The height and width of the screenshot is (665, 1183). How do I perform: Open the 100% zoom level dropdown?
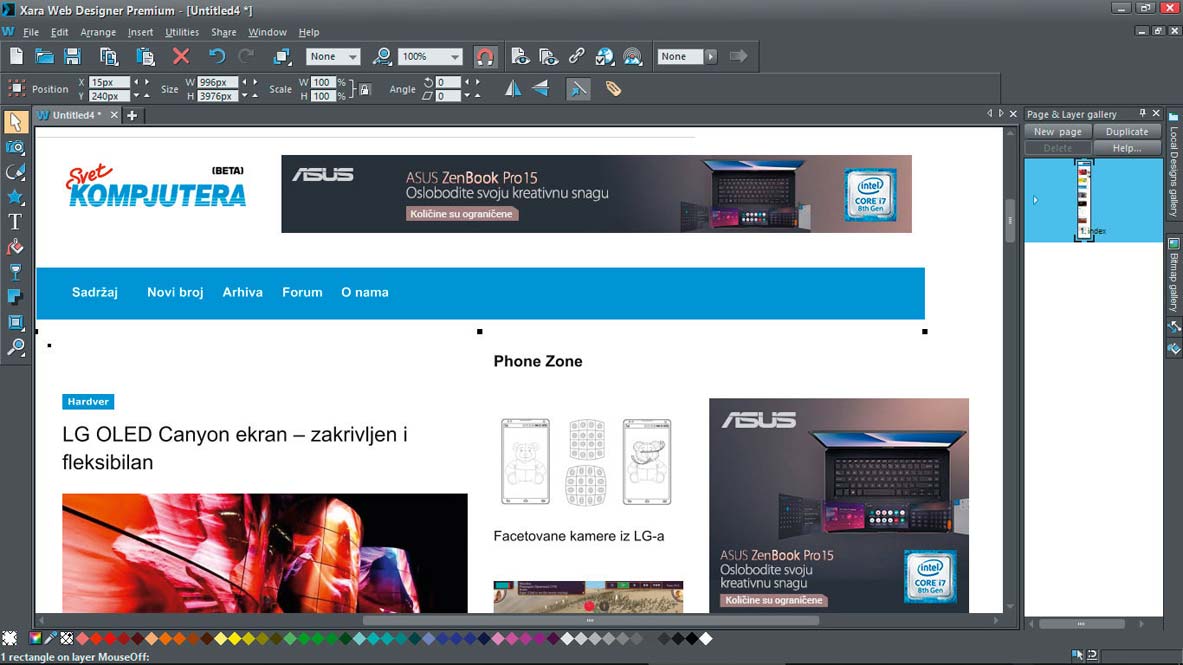pyautogui.click(x=430, y=57)
